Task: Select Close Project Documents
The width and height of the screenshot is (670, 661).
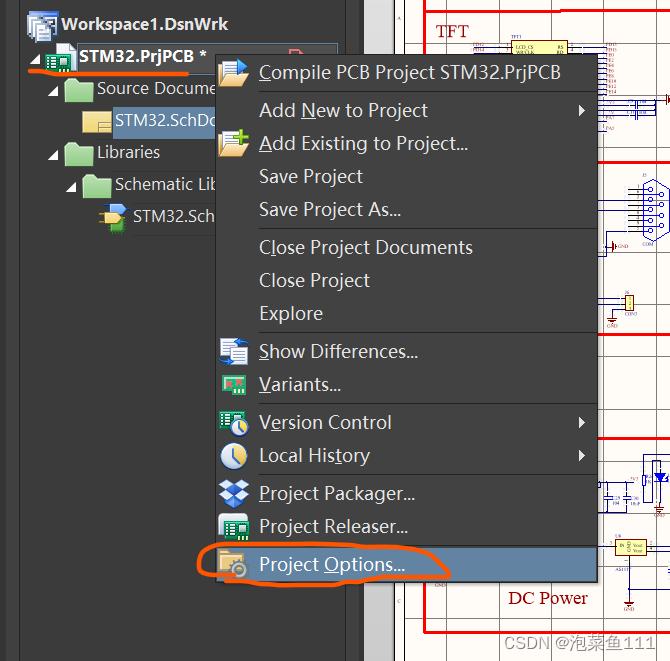Action: pos(406,247)
